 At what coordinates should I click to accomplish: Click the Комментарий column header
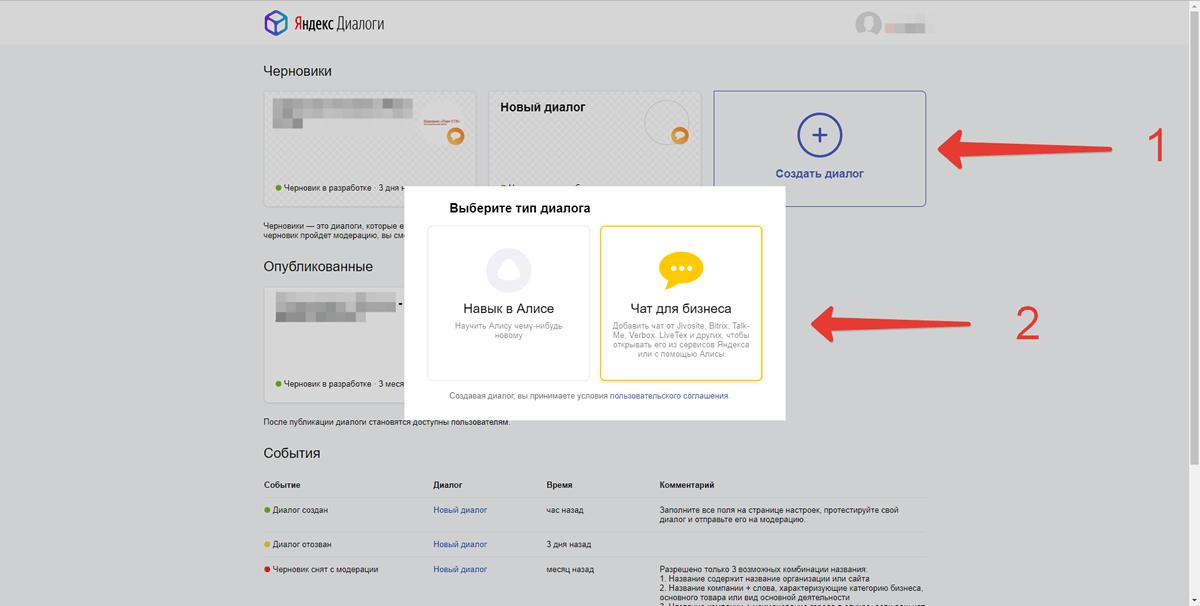coord(687,485)
